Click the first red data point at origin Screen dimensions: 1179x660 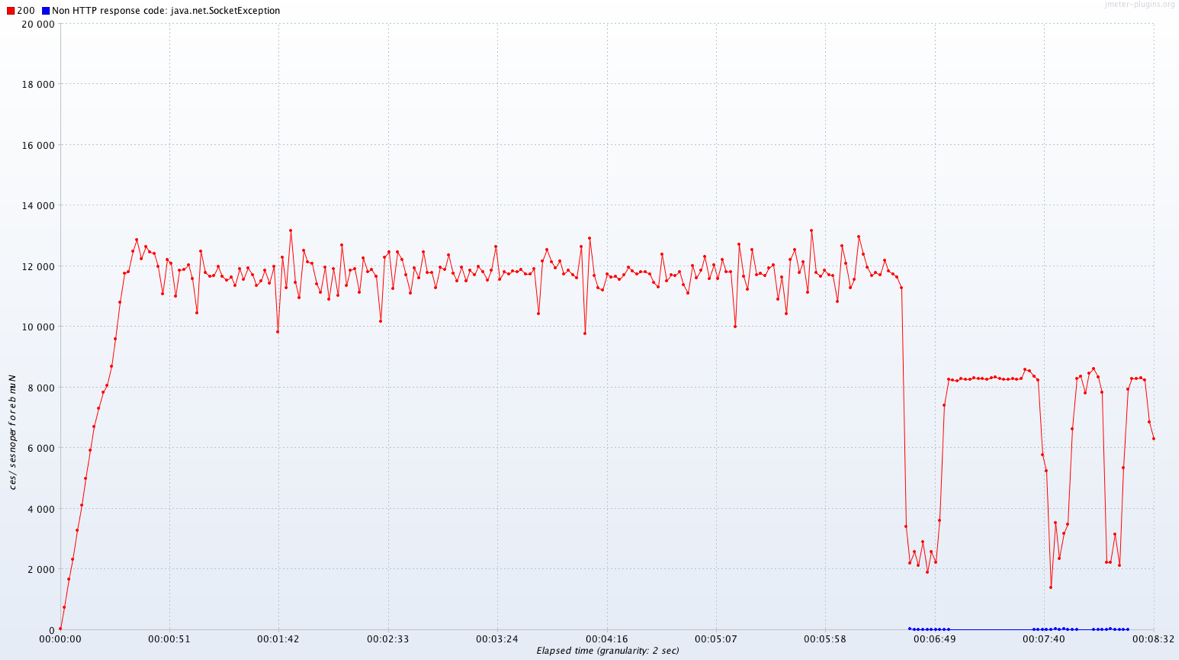[x=60, y=629]
